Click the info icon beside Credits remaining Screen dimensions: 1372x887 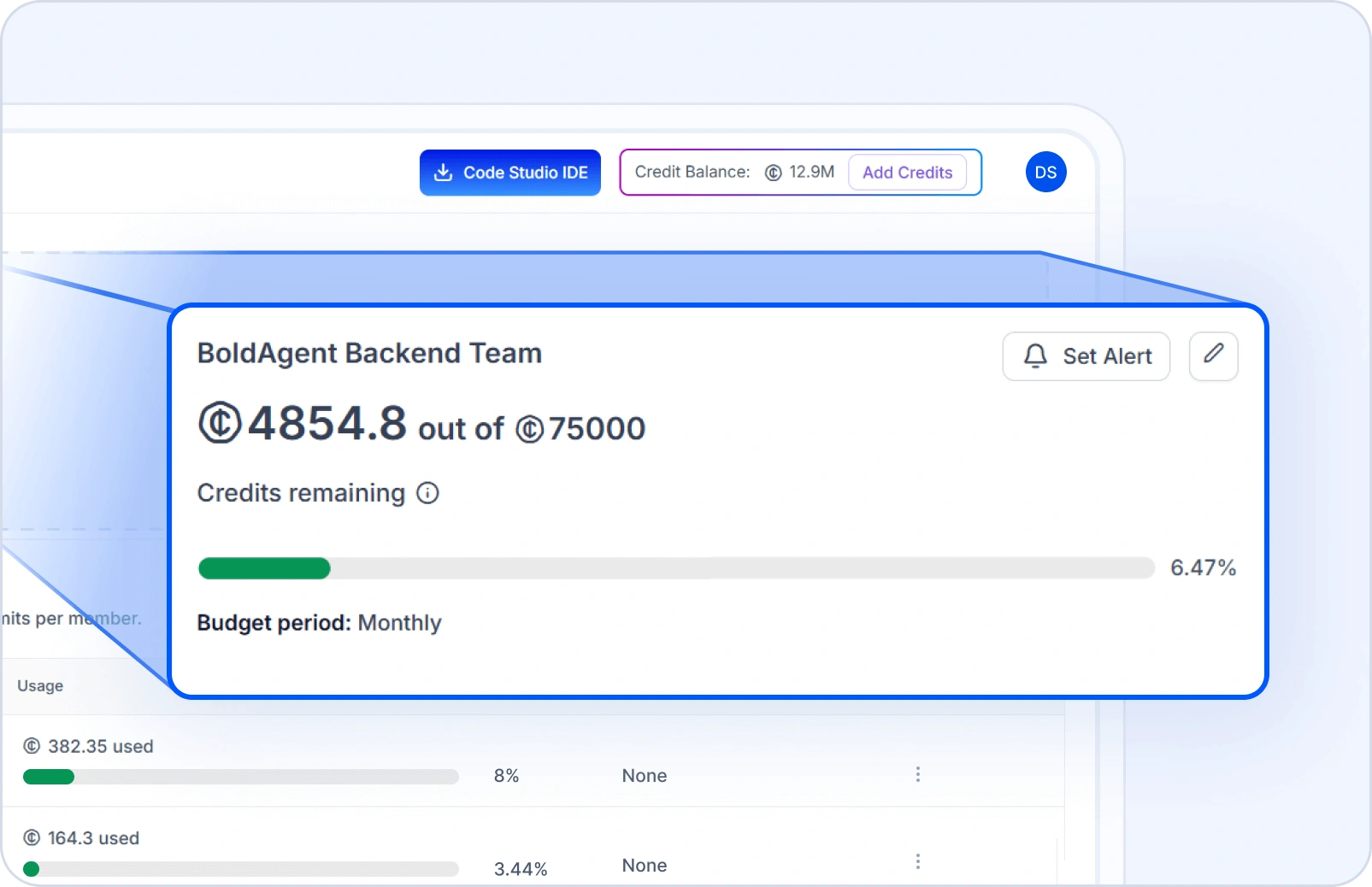[427, 493]
